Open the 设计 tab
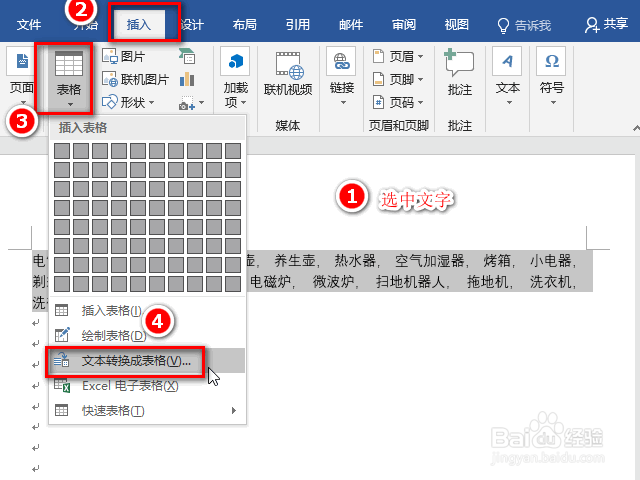Image resolution: width=640 pixels, height=480 pixels. click(192, 25)
